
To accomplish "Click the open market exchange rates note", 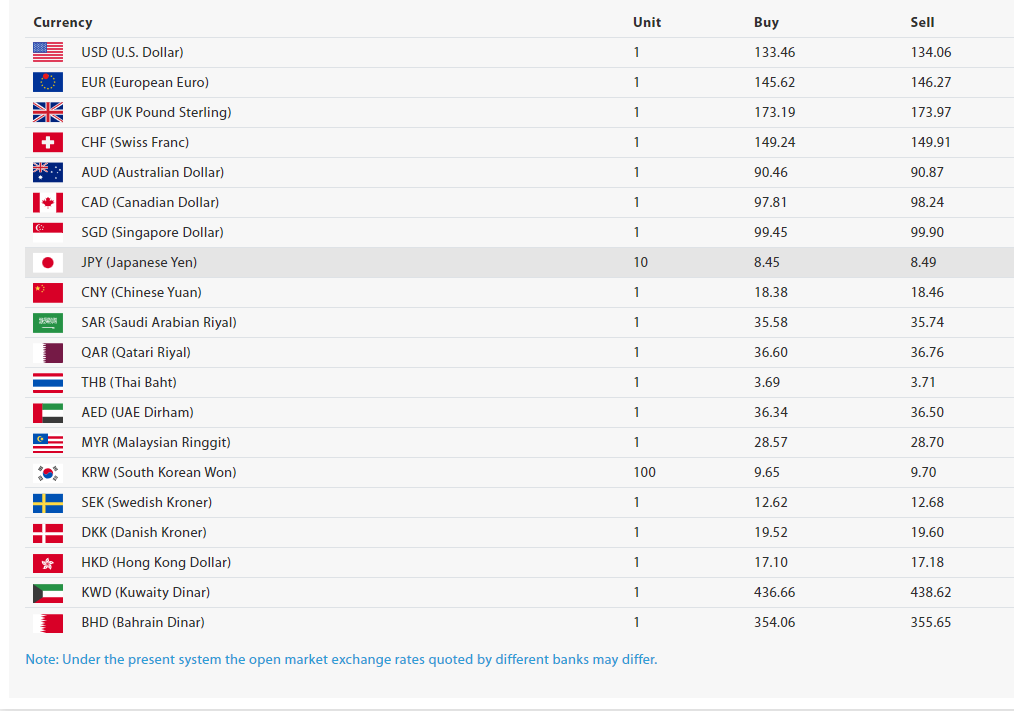I will click(341, 659).
